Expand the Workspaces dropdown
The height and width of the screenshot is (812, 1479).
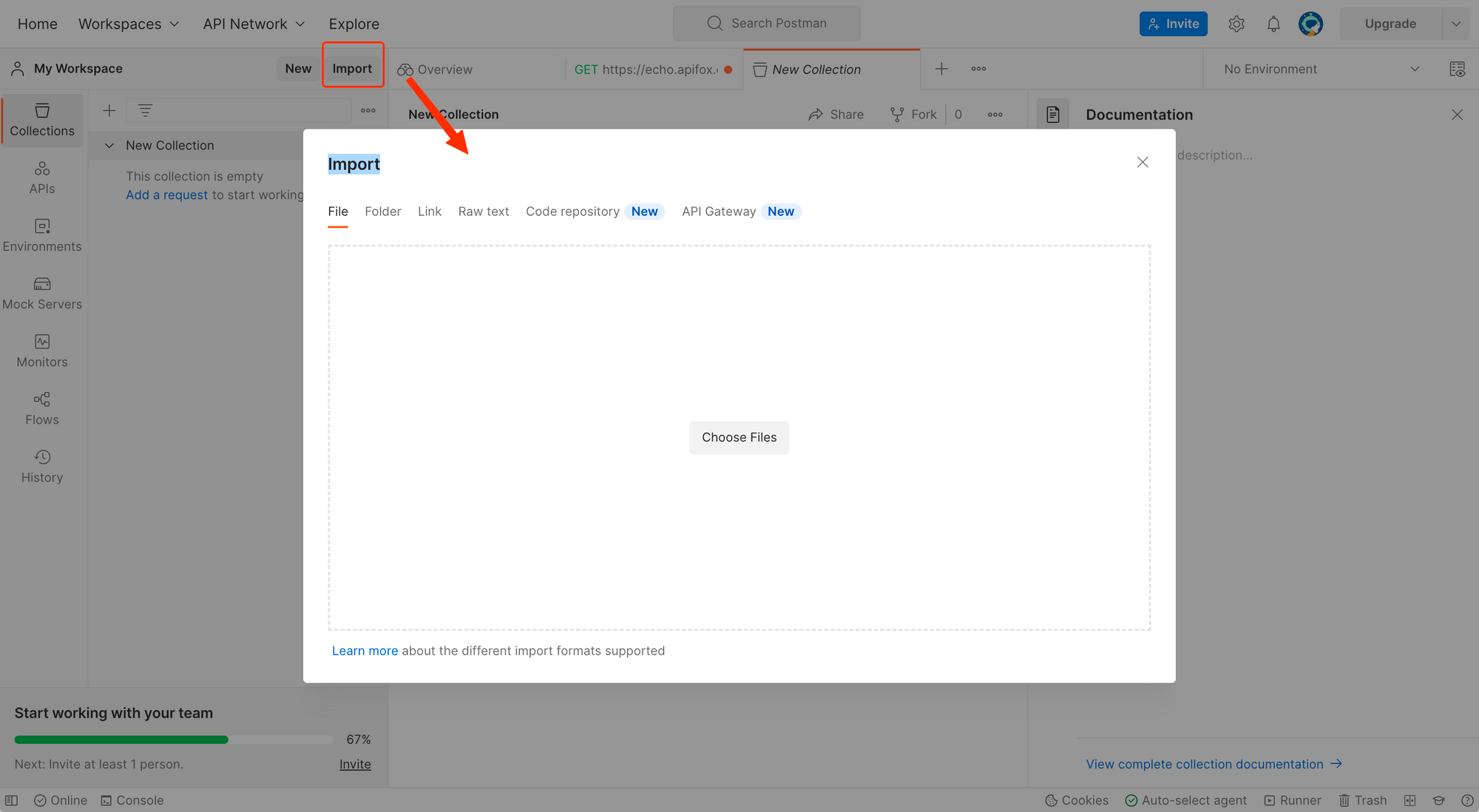tap(129, 24)
